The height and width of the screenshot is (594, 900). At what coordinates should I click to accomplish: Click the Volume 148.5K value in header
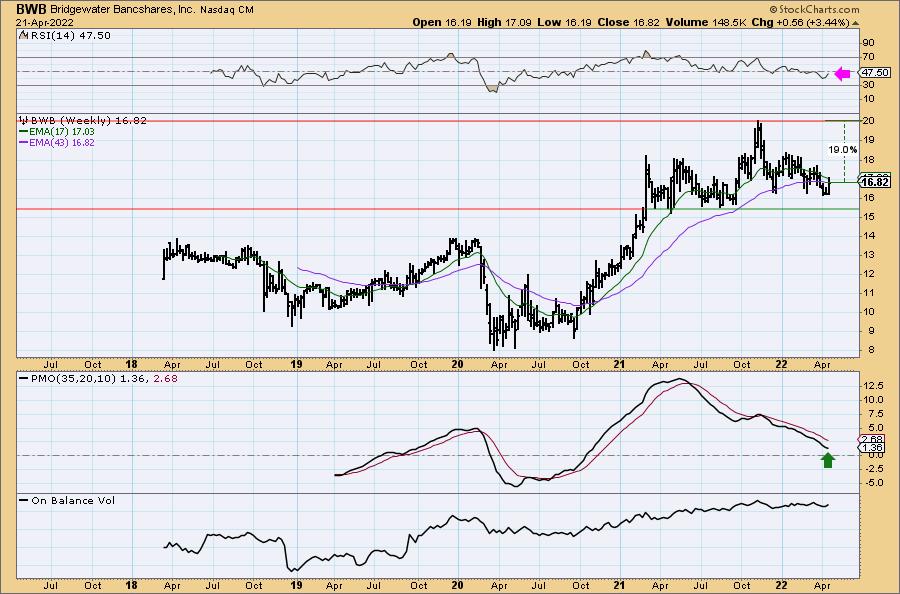click(706, 22)
